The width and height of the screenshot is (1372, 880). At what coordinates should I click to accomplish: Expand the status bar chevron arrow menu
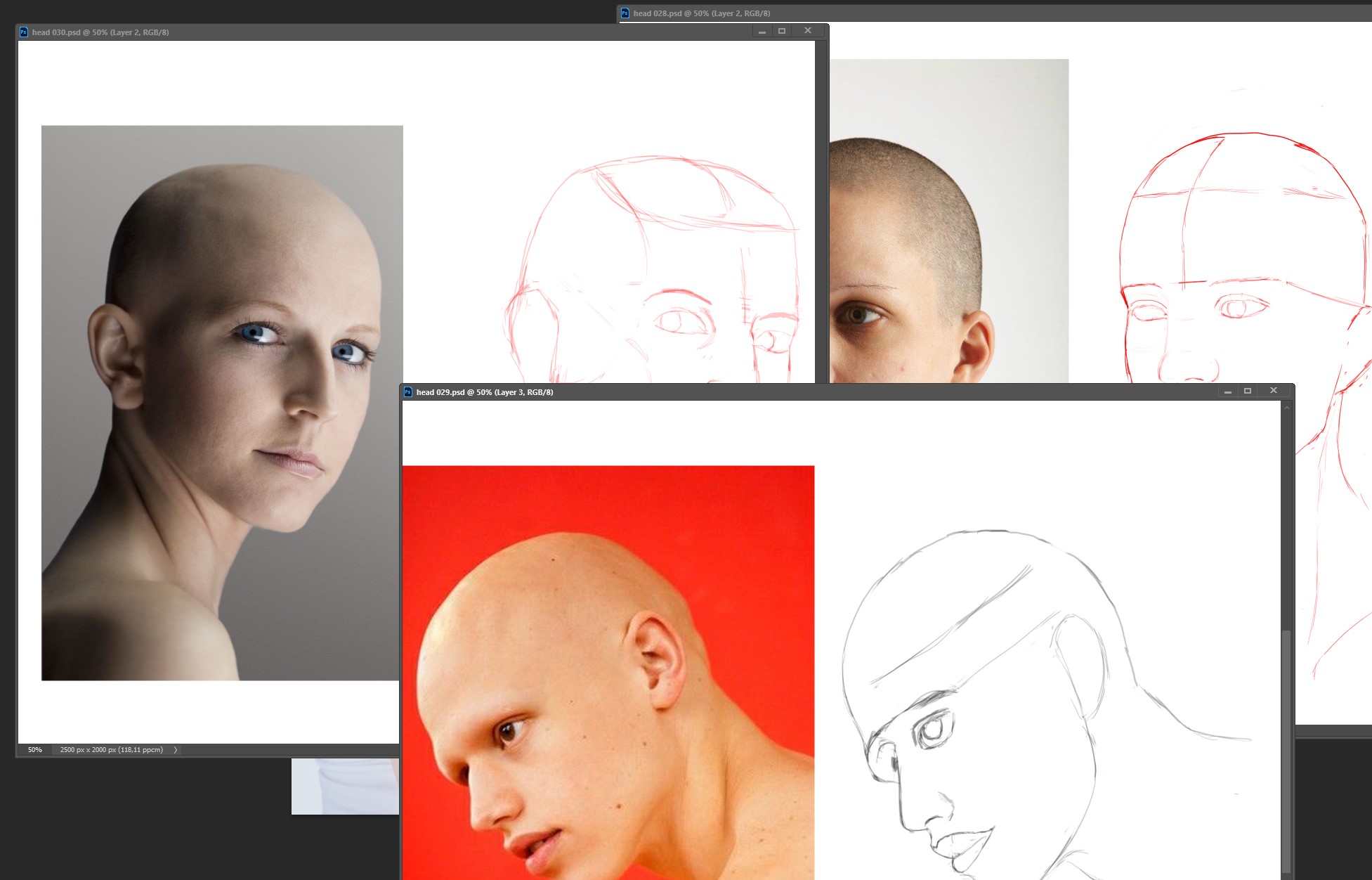(x=176, y=750)
